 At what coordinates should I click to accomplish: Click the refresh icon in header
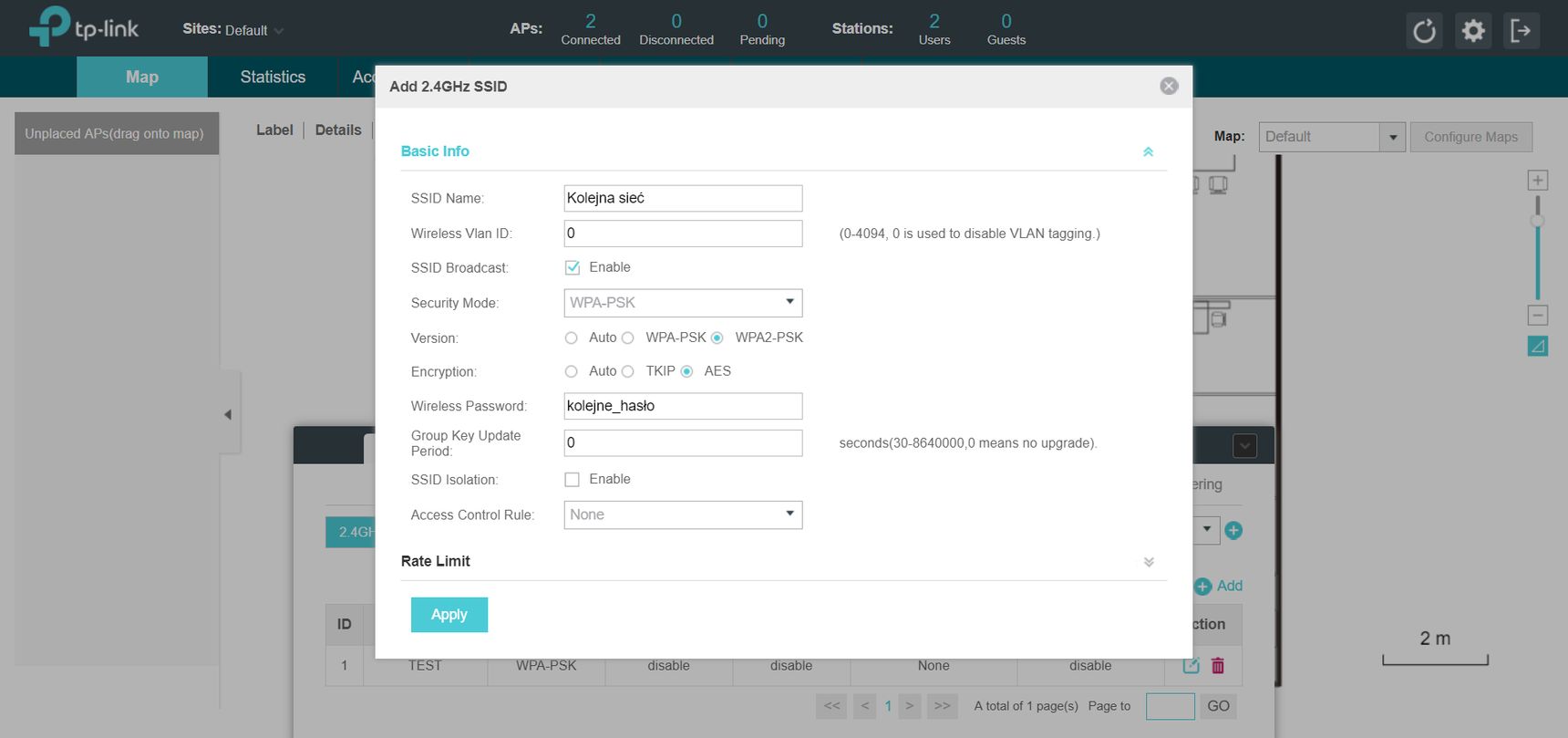pos(1424,31)
